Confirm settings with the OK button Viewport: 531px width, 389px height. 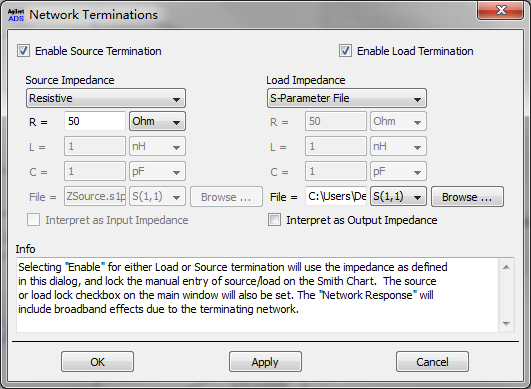click(x=98, y=362)
